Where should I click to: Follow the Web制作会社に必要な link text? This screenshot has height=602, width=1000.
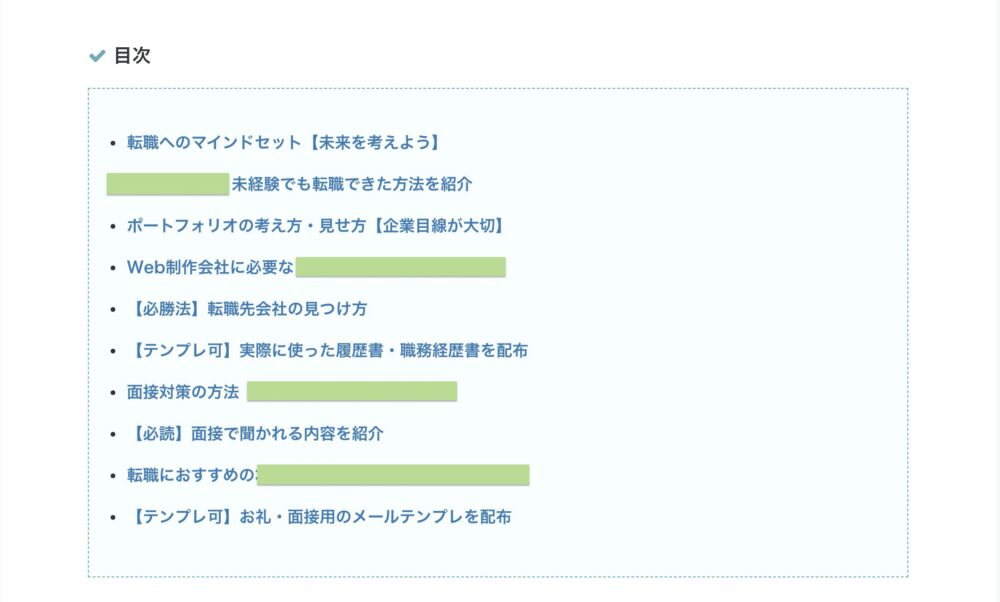pyautogui.click(x=210, y=267)
